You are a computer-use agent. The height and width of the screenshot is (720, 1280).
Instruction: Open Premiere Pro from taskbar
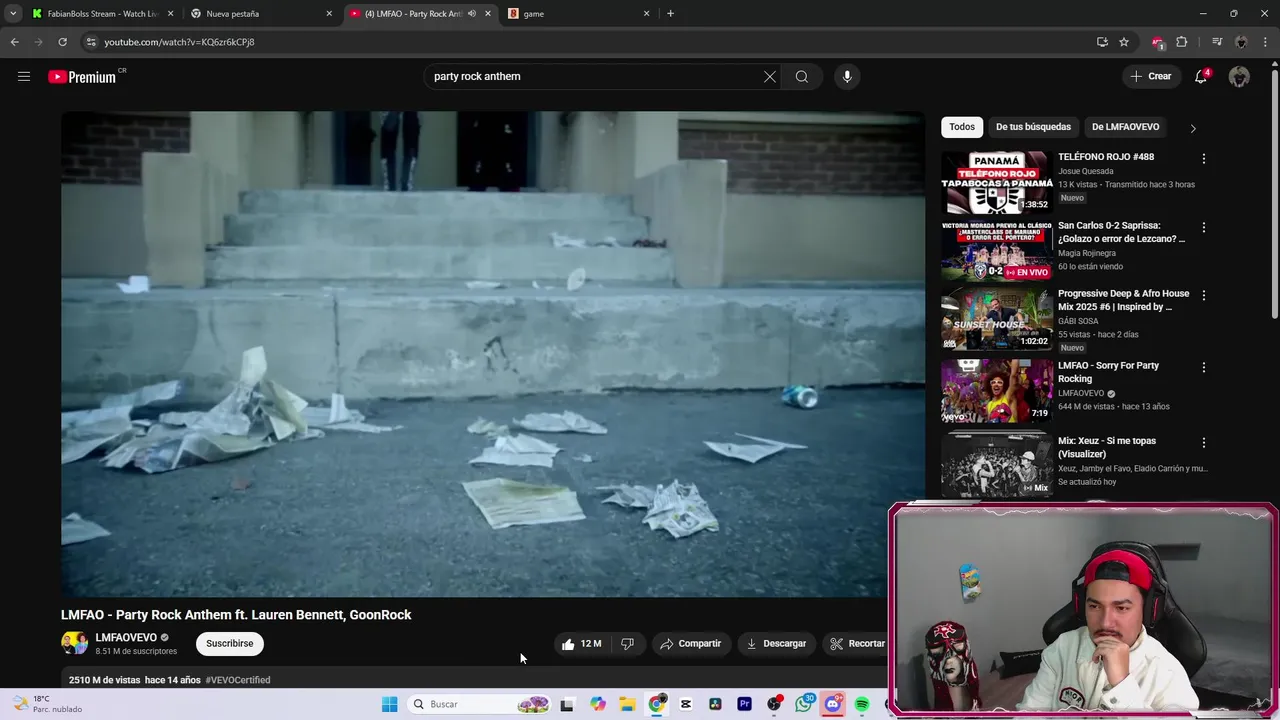pyautogui.click(x=744, y=705)
